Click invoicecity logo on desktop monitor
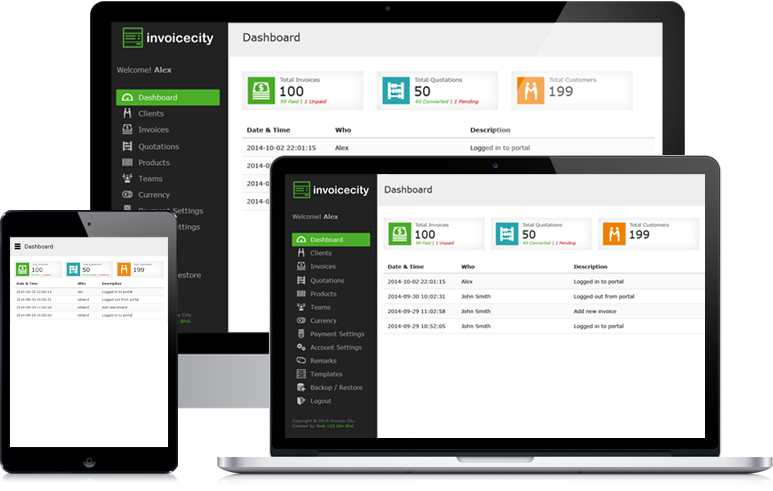 [168, 37]
